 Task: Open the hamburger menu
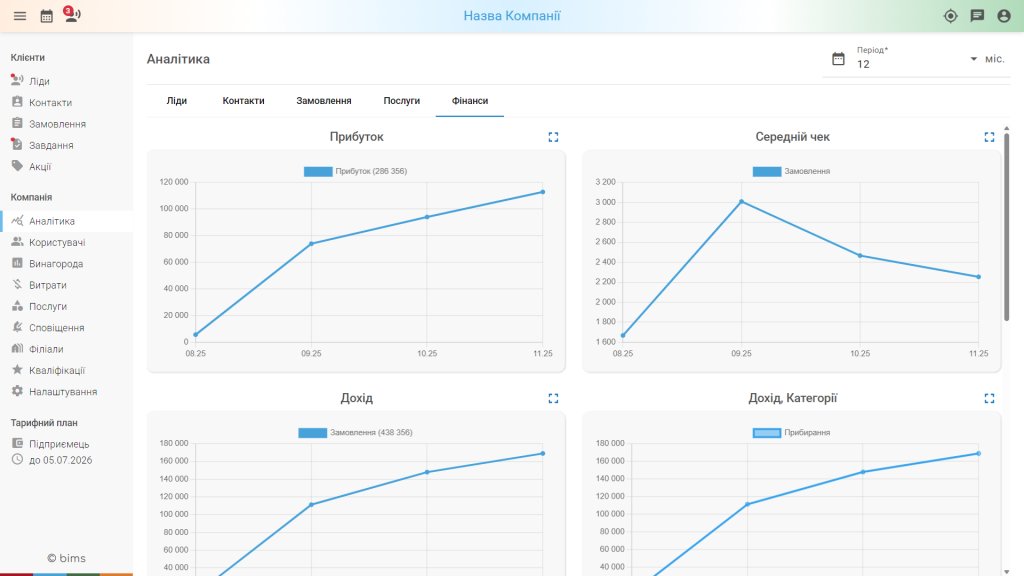tap(20, 16)
